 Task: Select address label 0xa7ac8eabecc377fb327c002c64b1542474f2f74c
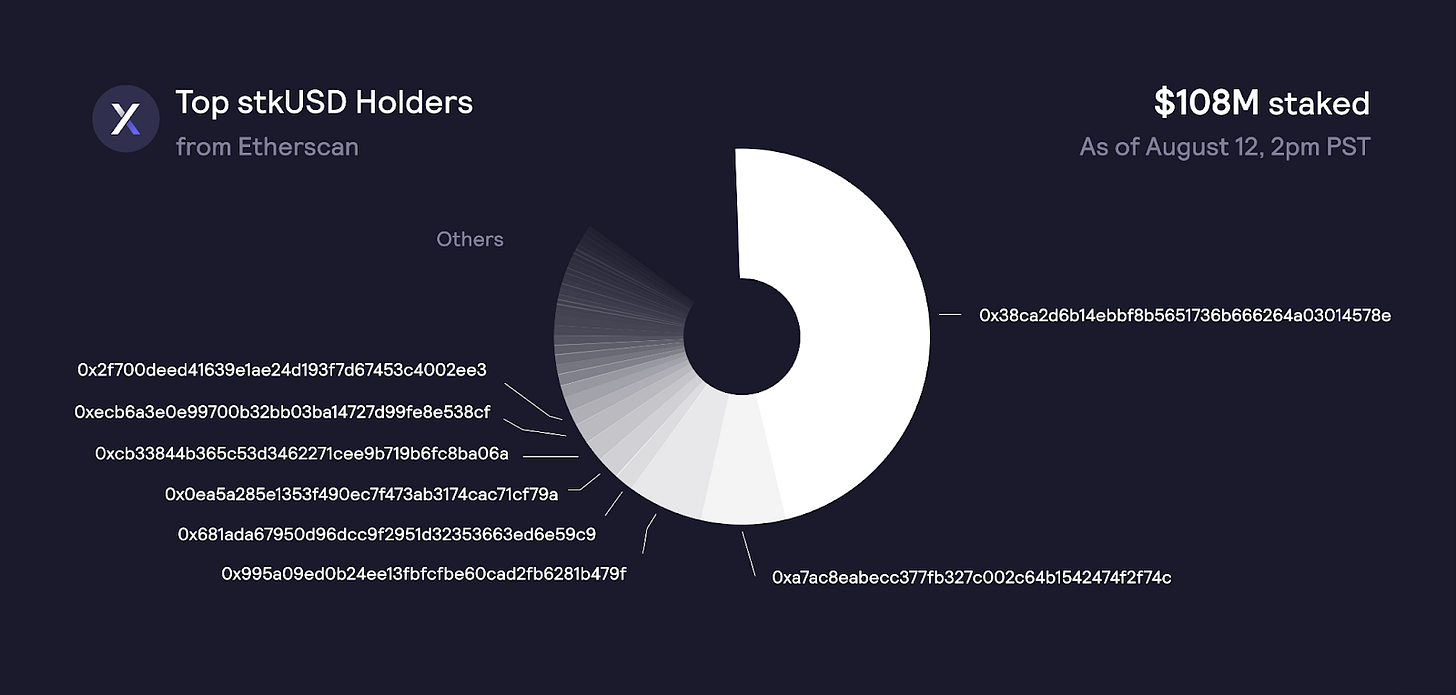pos(972,577)
